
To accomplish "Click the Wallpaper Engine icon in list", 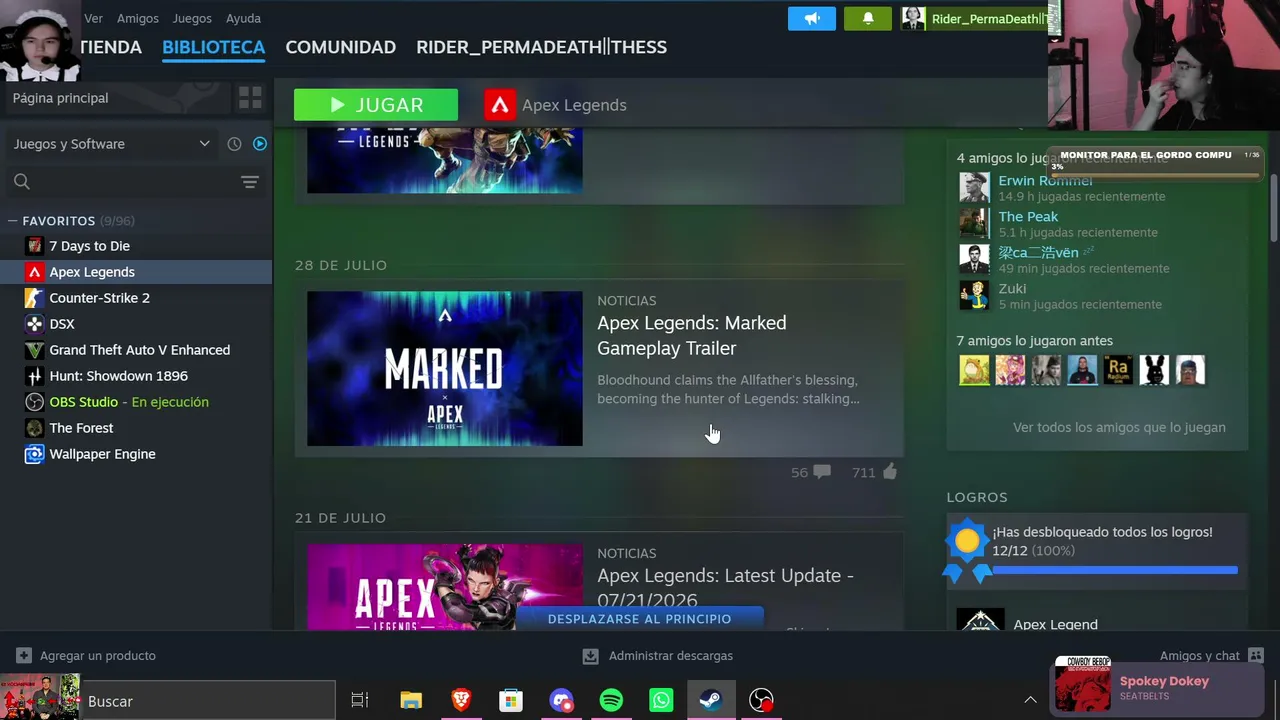I will [35, 454].
